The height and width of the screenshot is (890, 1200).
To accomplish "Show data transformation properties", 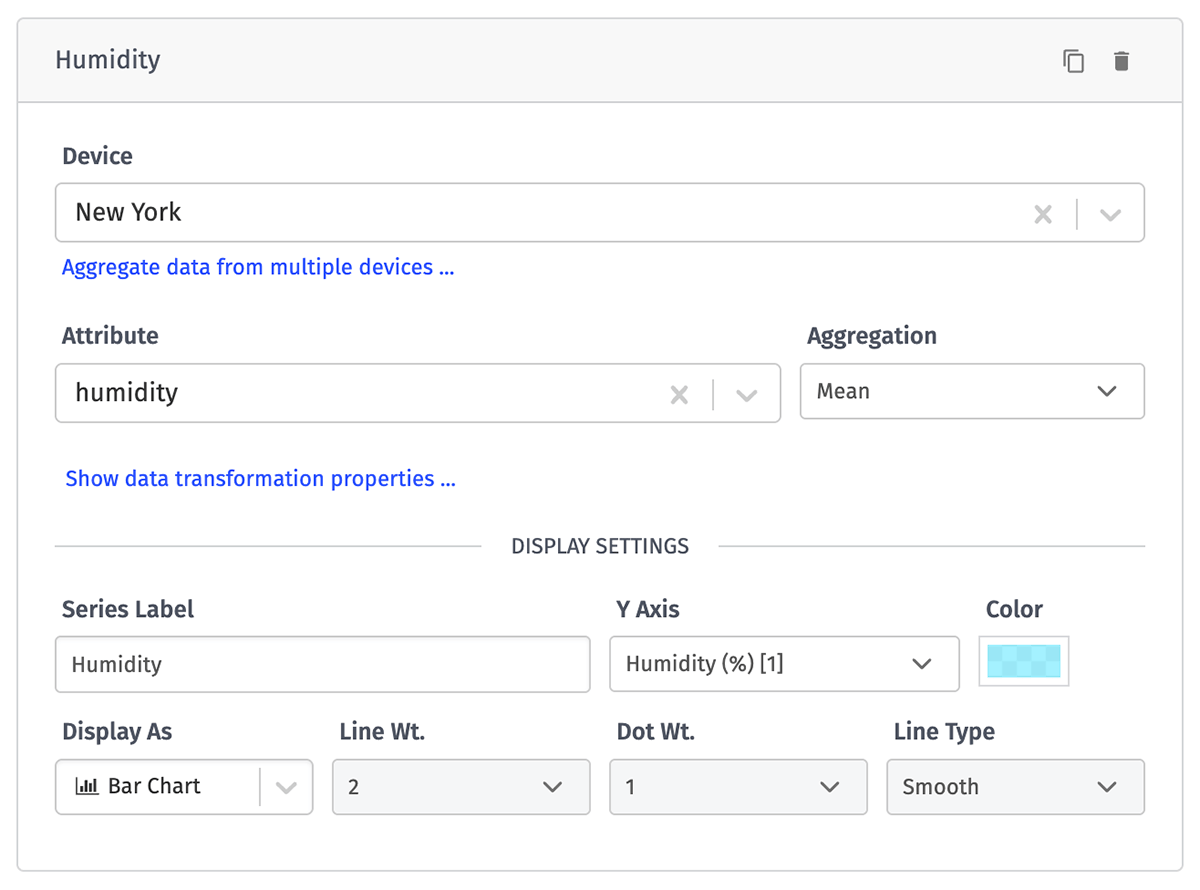I will point(260,479).
